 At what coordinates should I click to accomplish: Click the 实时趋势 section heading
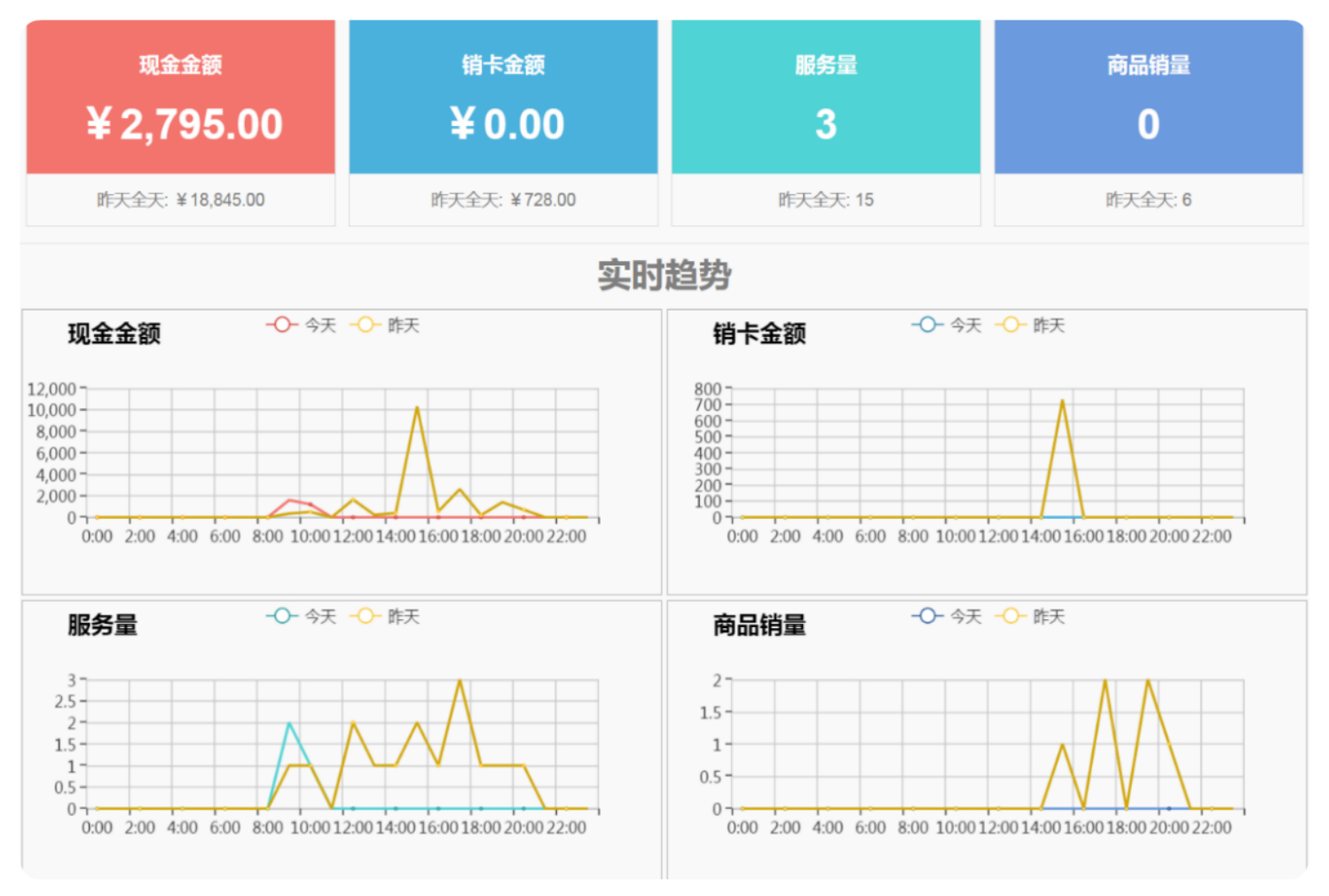pyautogui.click(x=664, y=275)
